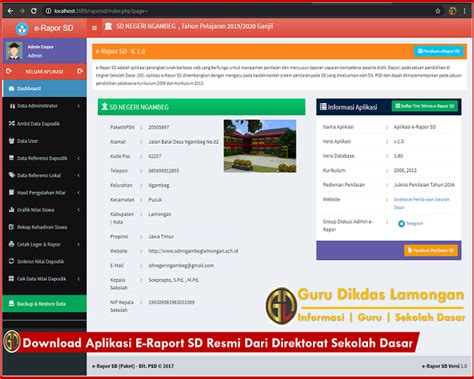Click the school website URL

tap(193, 251)
